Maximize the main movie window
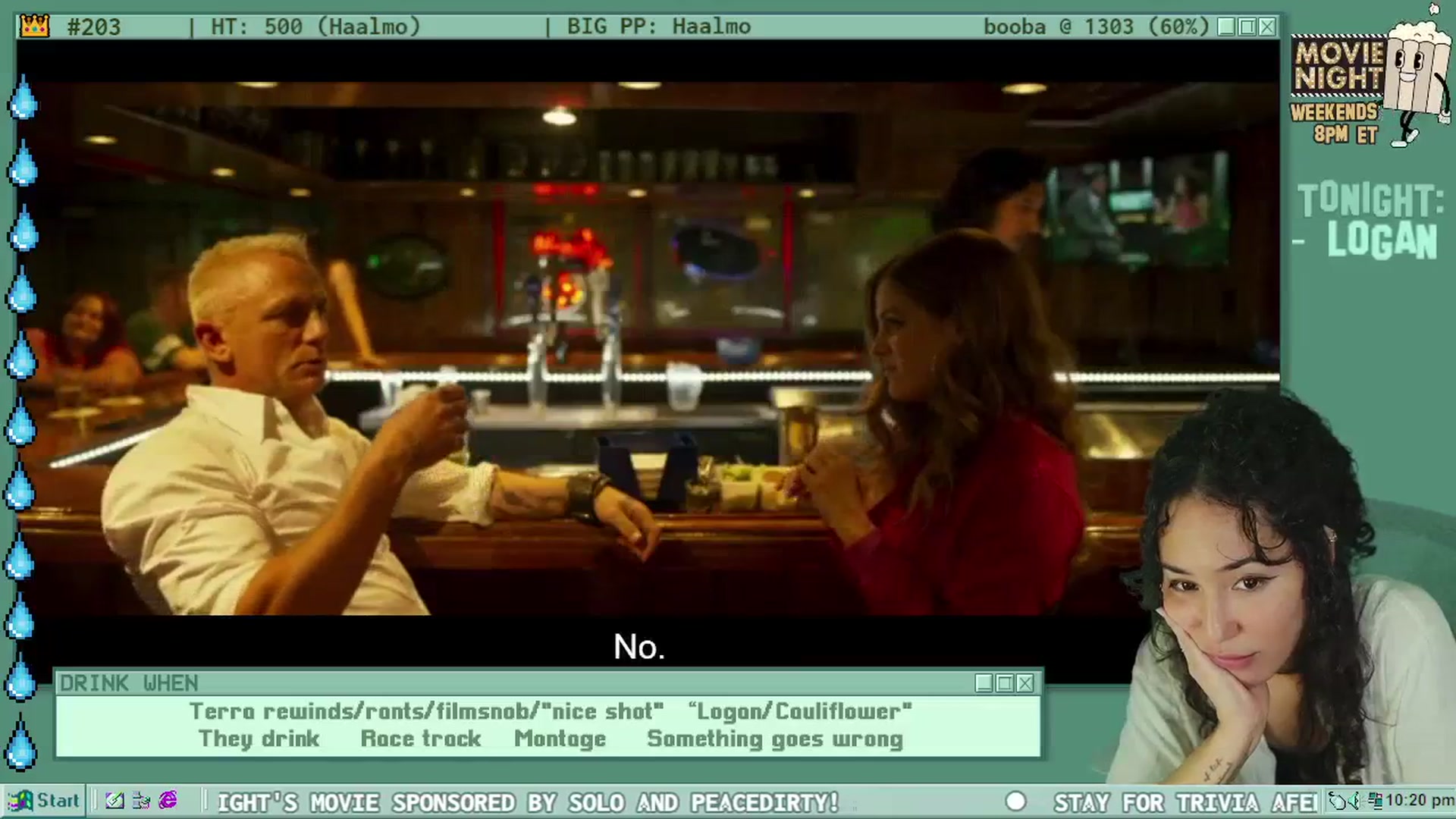The height and width of the screenshot is (819, 1456). click(x=1247, y=27)
